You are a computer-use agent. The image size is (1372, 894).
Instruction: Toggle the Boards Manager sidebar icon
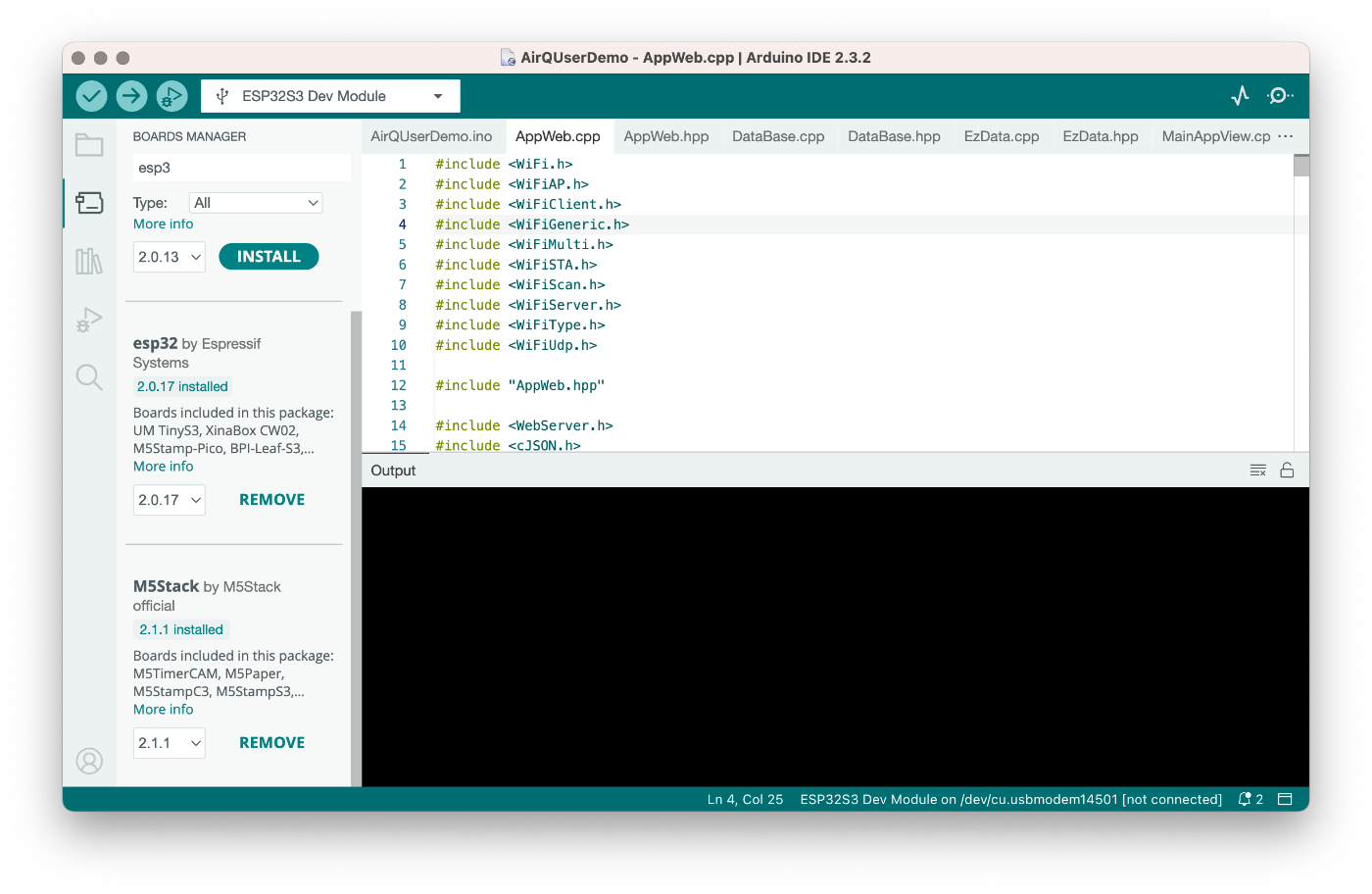89,203
